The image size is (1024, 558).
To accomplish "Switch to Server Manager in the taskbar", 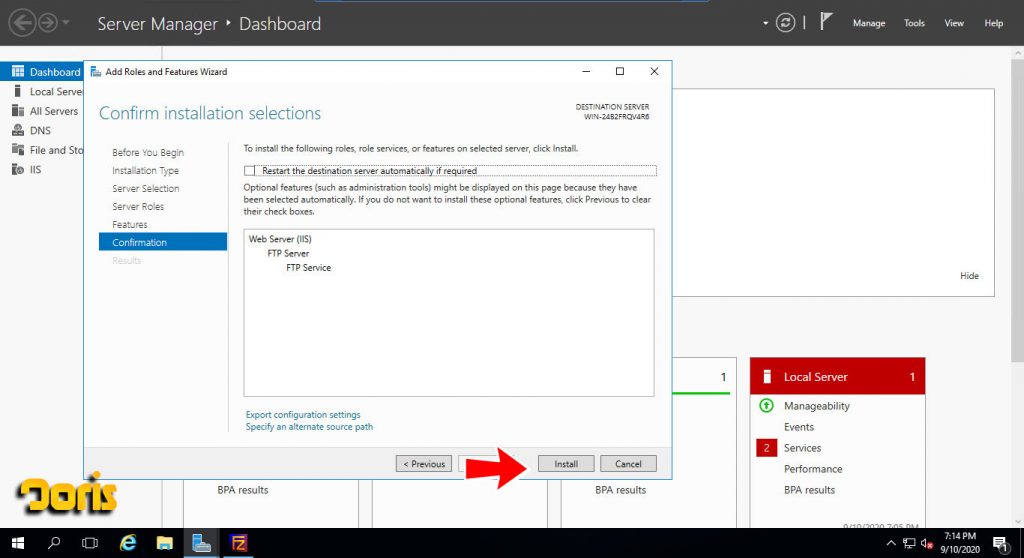I will click(x=201, y=543).
